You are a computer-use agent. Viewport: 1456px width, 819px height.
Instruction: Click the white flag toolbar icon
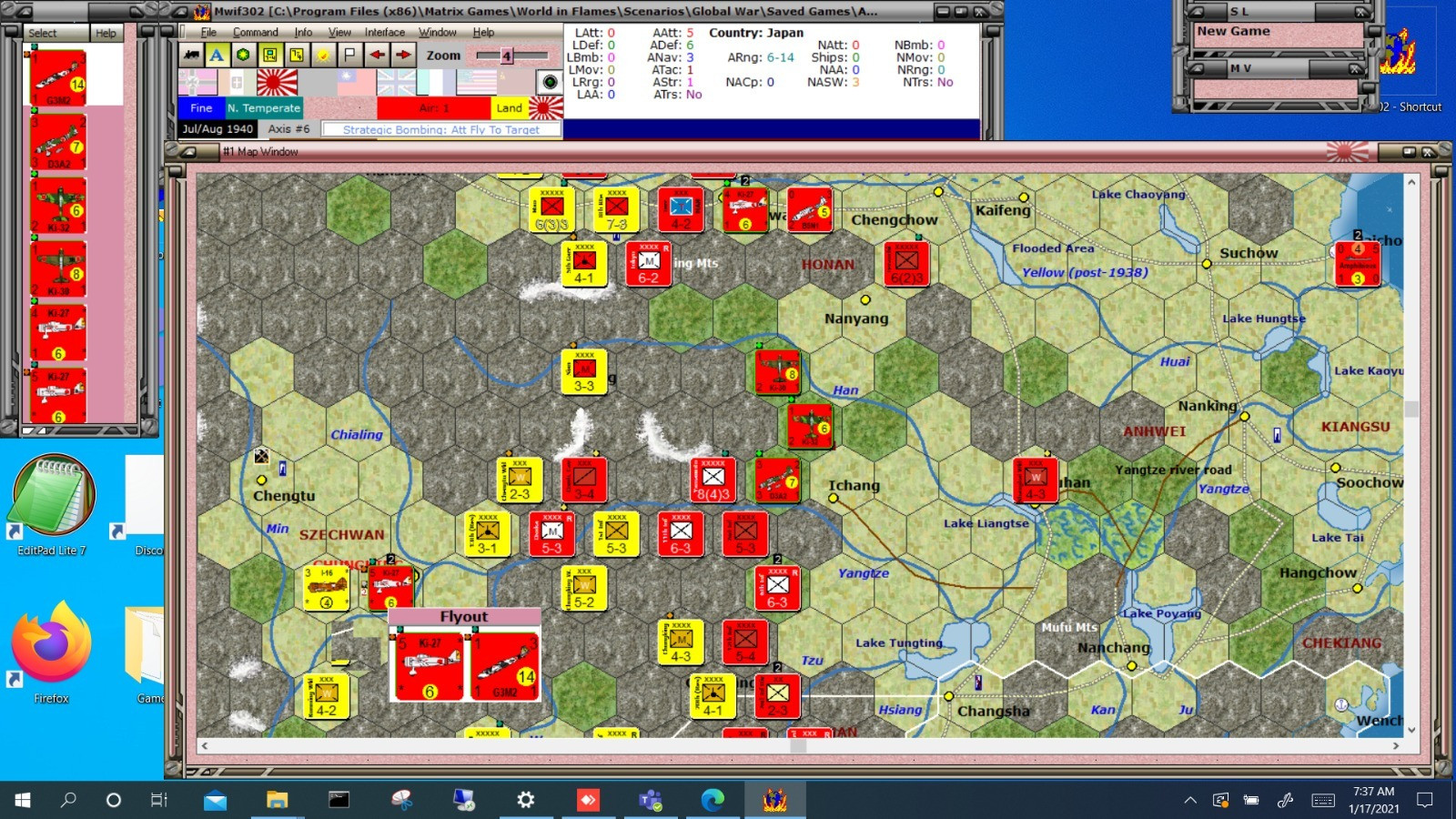click(x=349, y=55)
